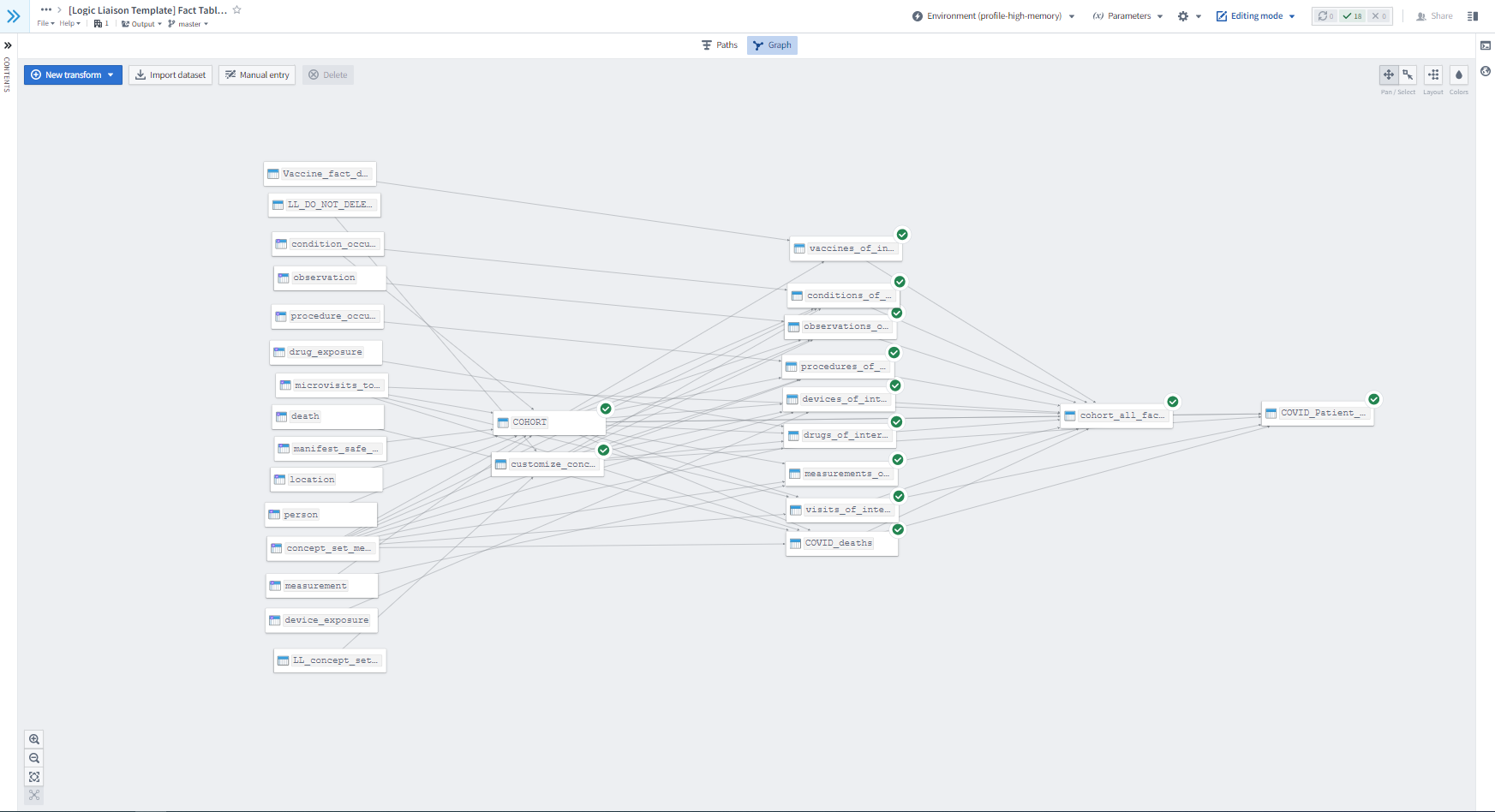The height and width of the screenshot is (812, 1495).
Task: Open the Editing mode dropdown
Action: (x=1256, y=16)
